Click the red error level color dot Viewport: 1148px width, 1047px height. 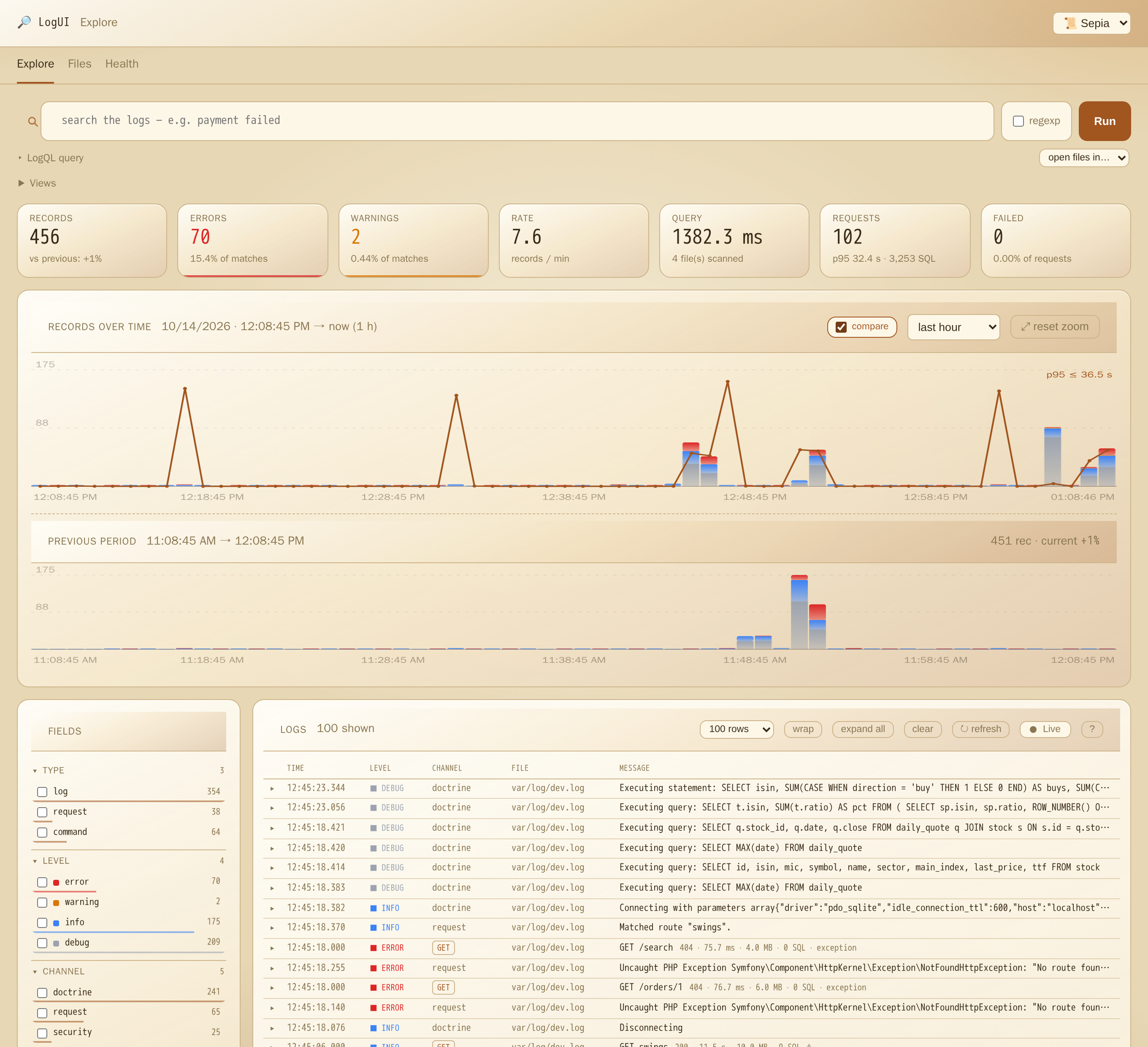point(56,882)
